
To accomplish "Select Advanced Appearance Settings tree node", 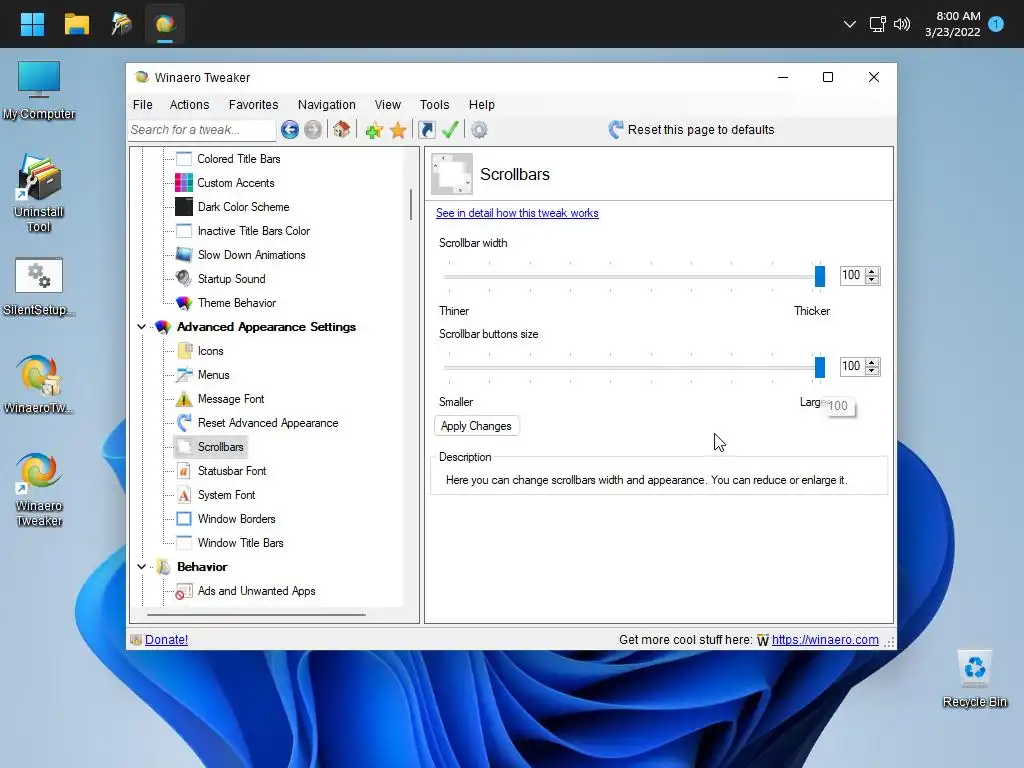I will (x=266, y=327).
